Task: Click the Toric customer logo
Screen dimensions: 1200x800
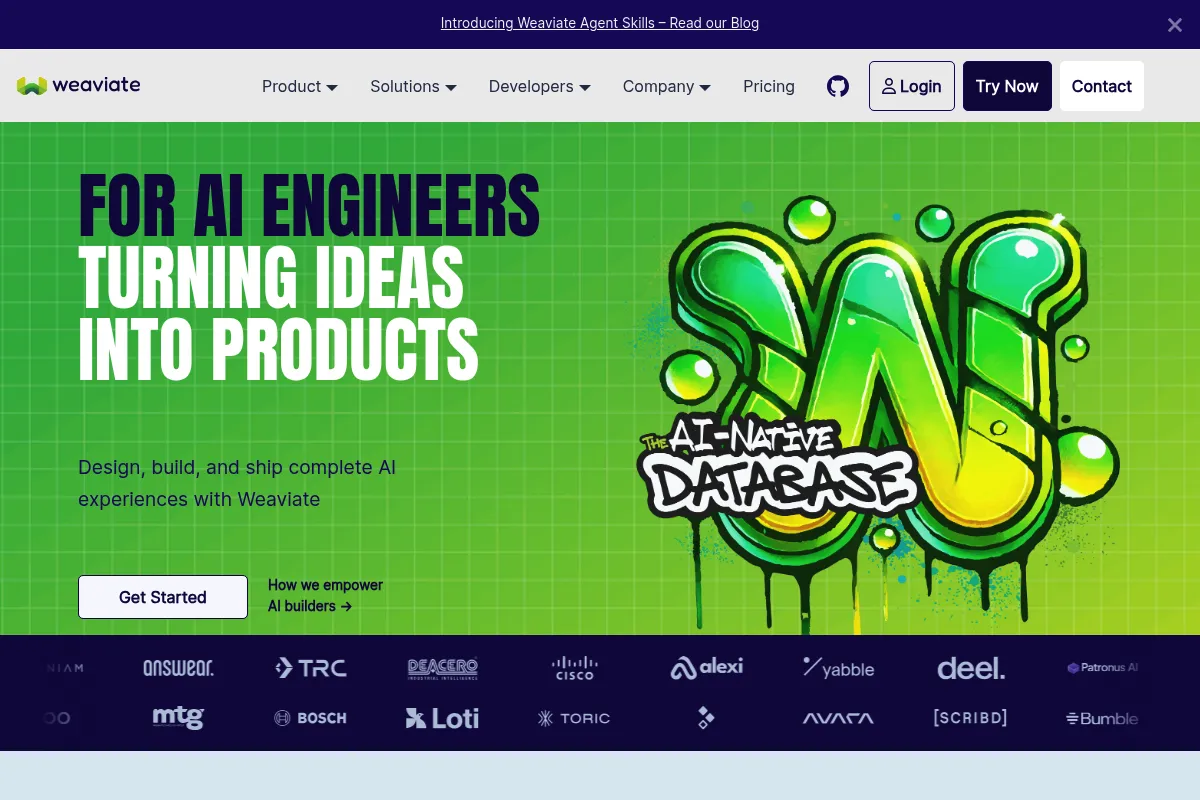Action: [x=575, y=718]
